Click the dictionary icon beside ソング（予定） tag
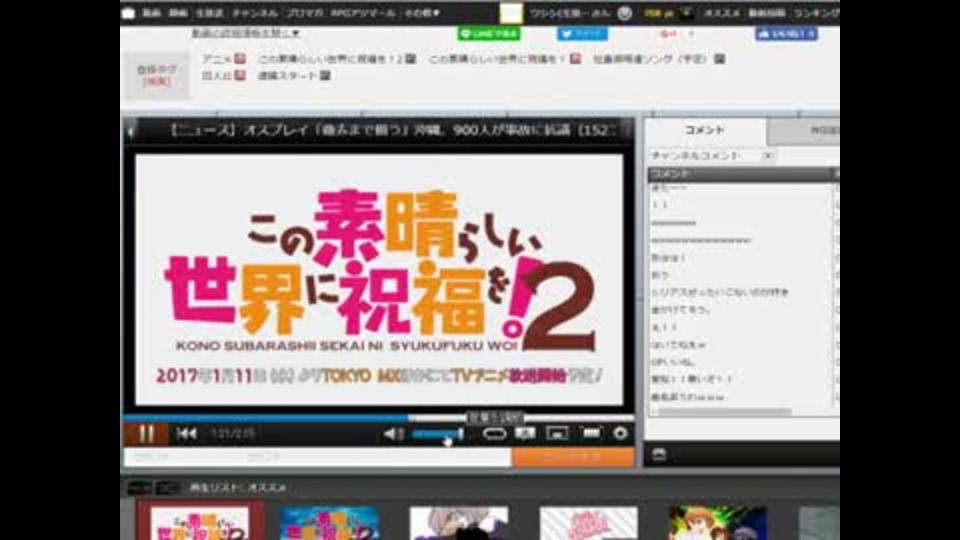The image size is (960, 540). pyautogui.click(x=719, y=59)
